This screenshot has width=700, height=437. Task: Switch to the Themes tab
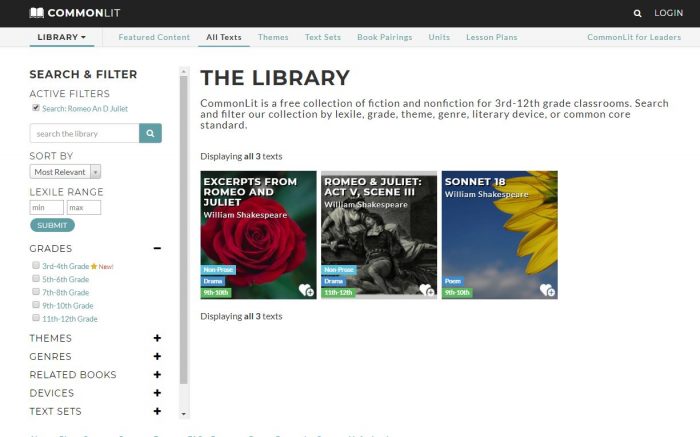(x=273, y=37)
